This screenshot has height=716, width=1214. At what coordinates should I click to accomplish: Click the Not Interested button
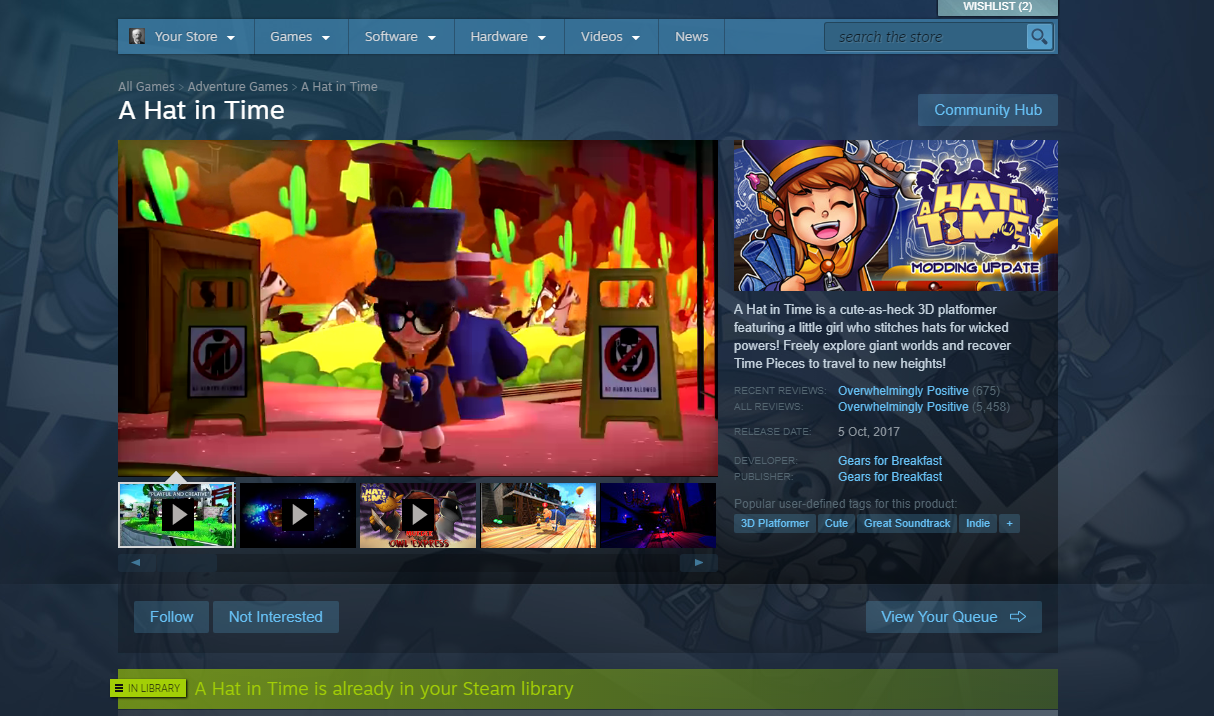click(x=276, y=617)
